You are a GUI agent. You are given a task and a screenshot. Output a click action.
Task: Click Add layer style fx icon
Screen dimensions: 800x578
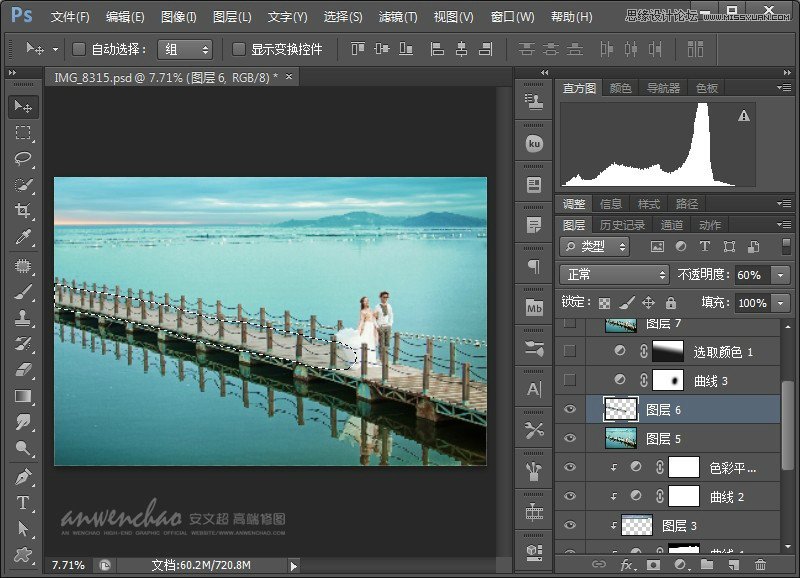[627, 565]
